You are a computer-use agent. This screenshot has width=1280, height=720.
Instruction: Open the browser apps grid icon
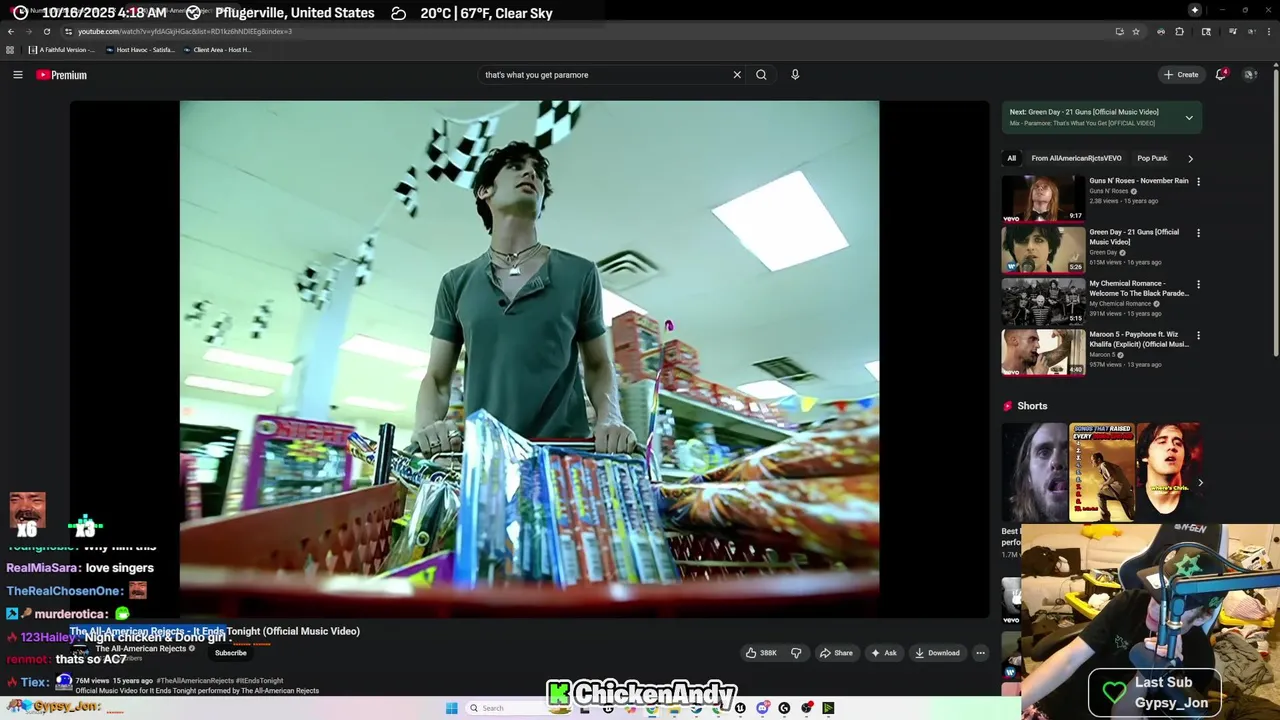tap(10, 50)
